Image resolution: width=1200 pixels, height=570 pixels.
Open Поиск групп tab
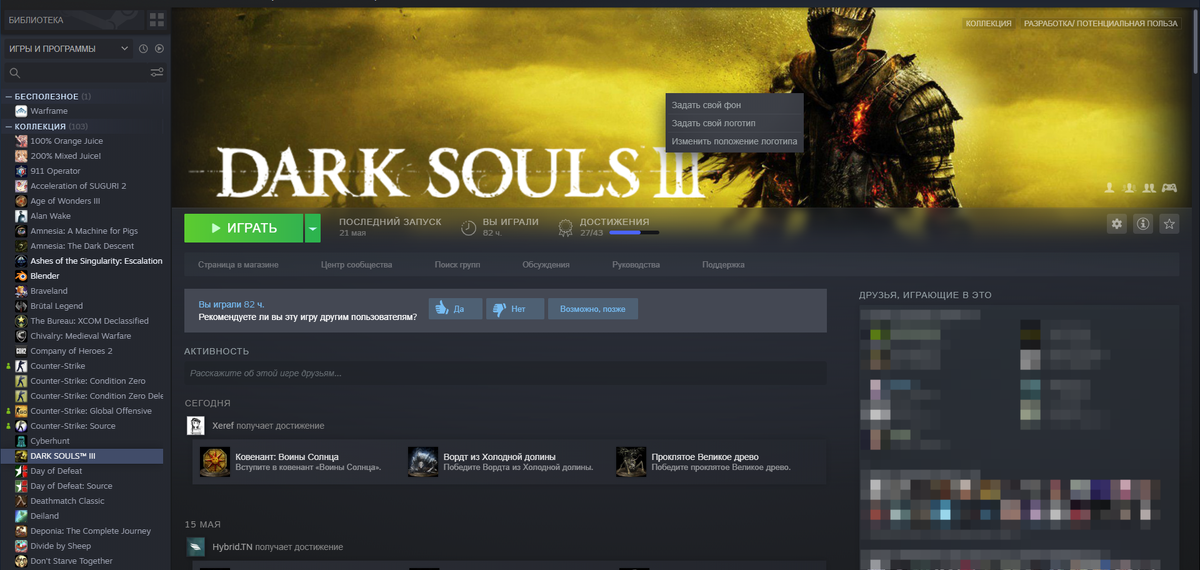pyautogui.click(x=457, y=265)
